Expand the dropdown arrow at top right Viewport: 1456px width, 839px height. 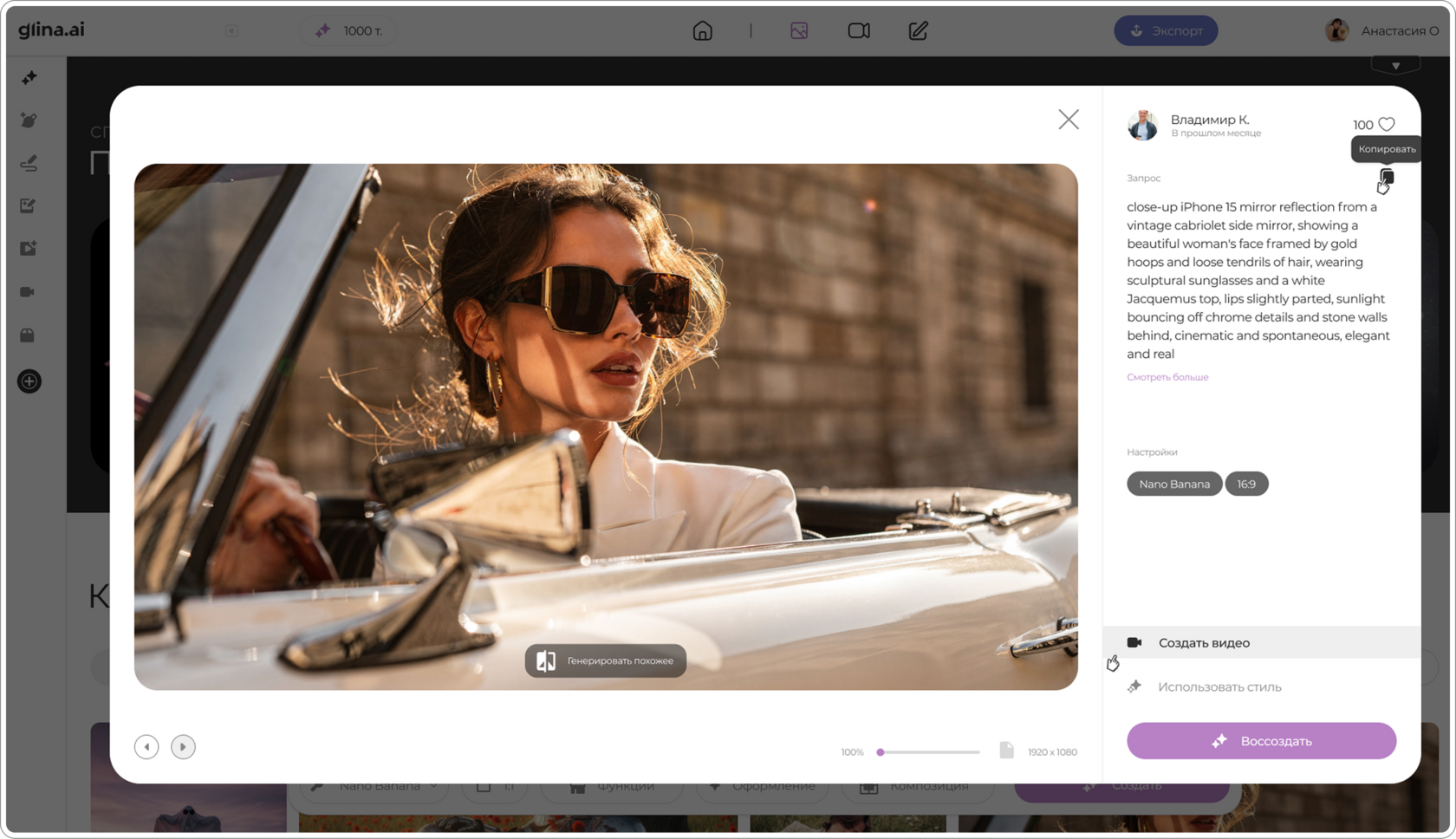(1395, 66)
